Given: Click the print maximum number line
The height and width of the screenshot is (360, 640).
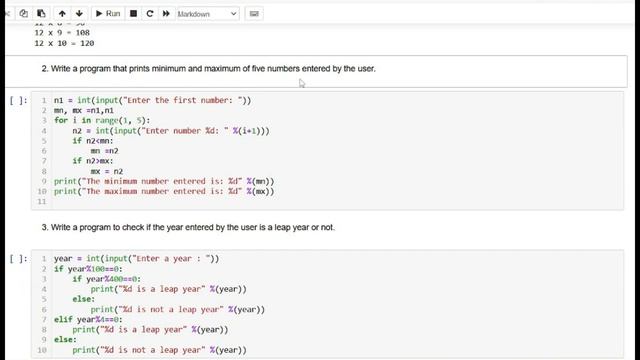Looking at the screenshot, I should (x=164, y=191).
